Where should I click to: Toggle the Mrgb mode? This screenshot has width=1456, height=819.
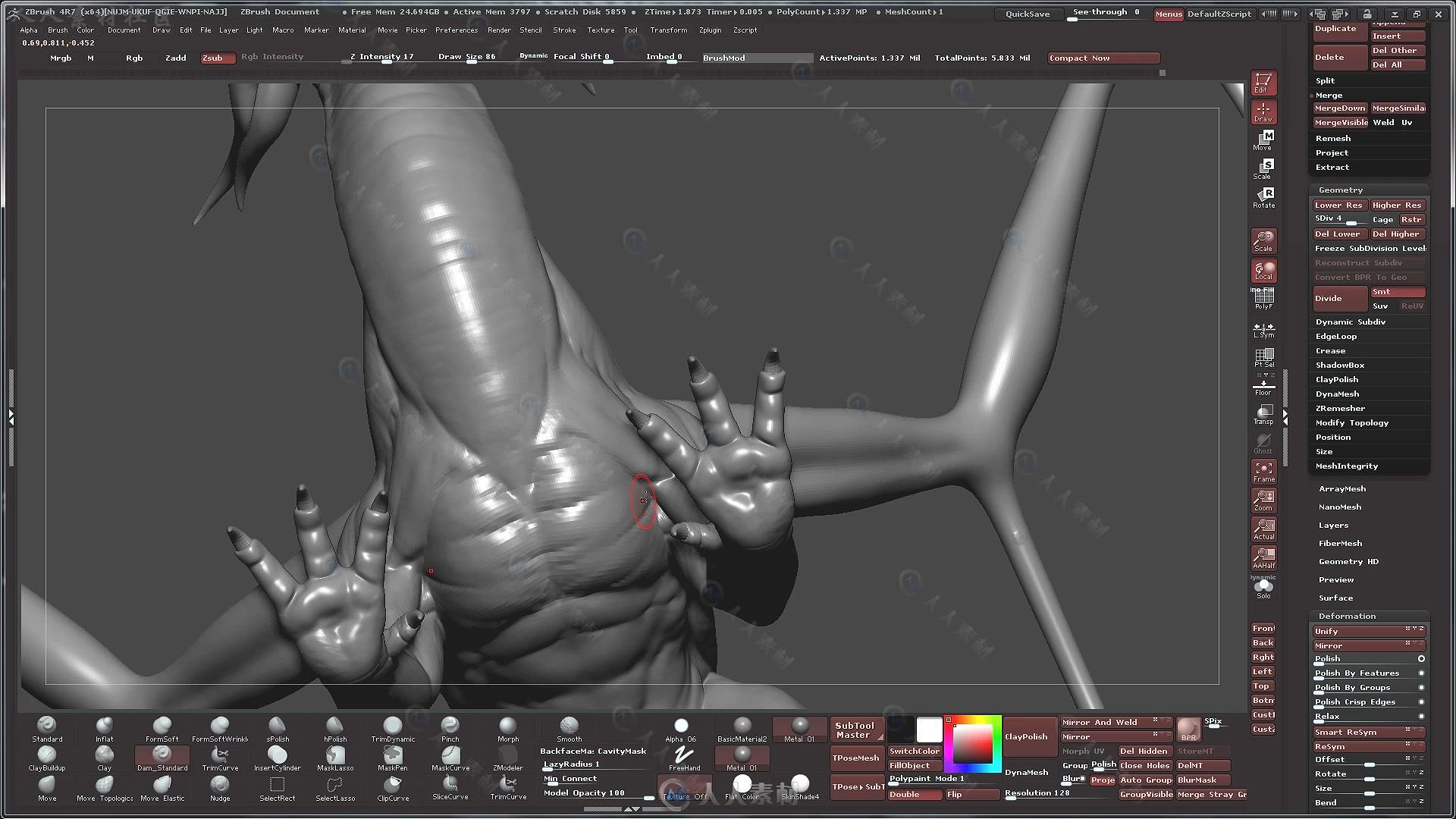(61, 58)
